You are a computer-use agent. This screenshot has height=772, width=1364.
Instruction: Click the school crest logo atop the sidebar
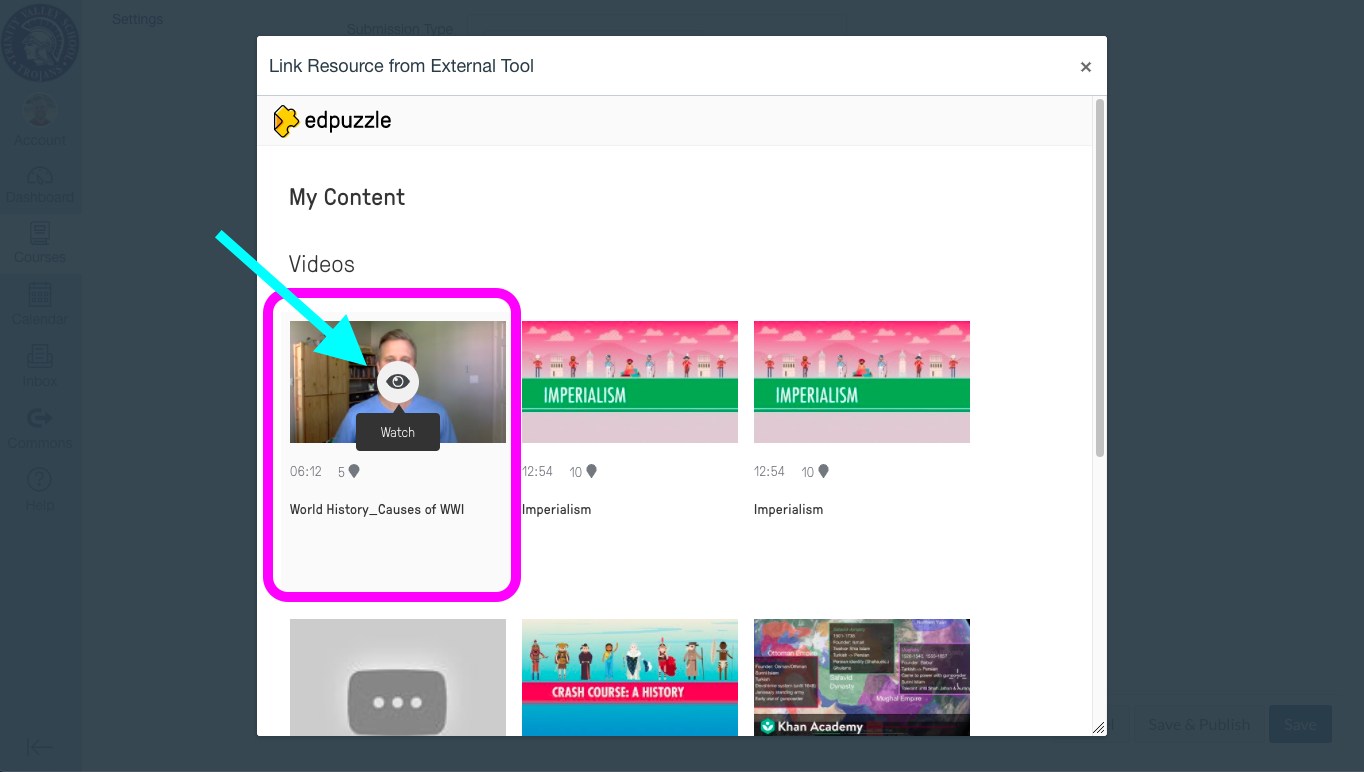click(41, 42)
